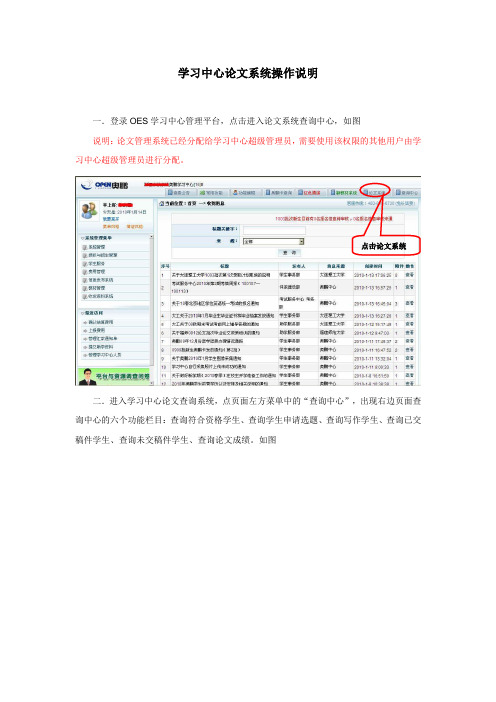
Task: Click the home icon beside 当前位置
Action: click(162, 203)
